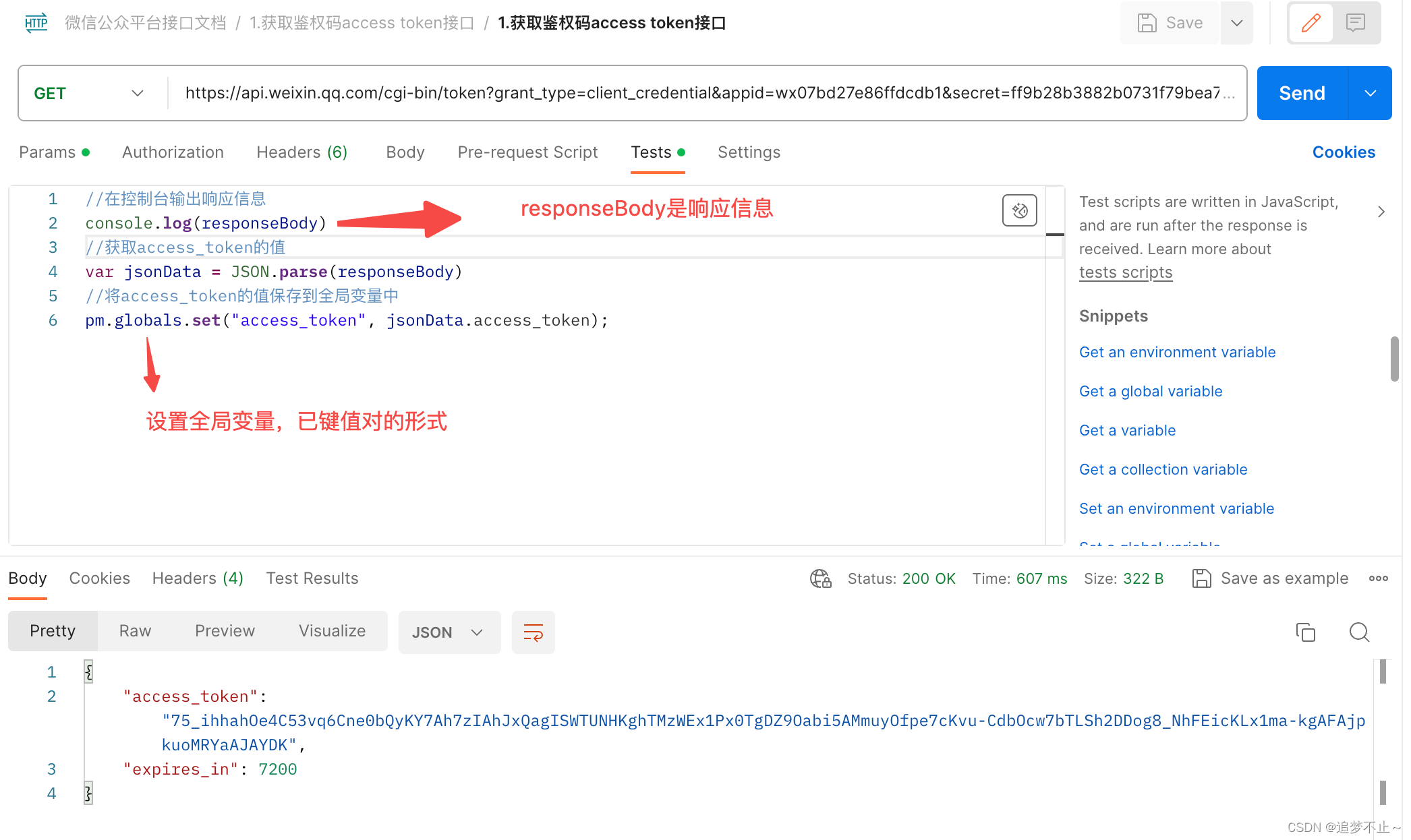Click the cookie icon beside Status 200 OK
This screenshot has height=840, width=1411.
[x=820, y=578]
